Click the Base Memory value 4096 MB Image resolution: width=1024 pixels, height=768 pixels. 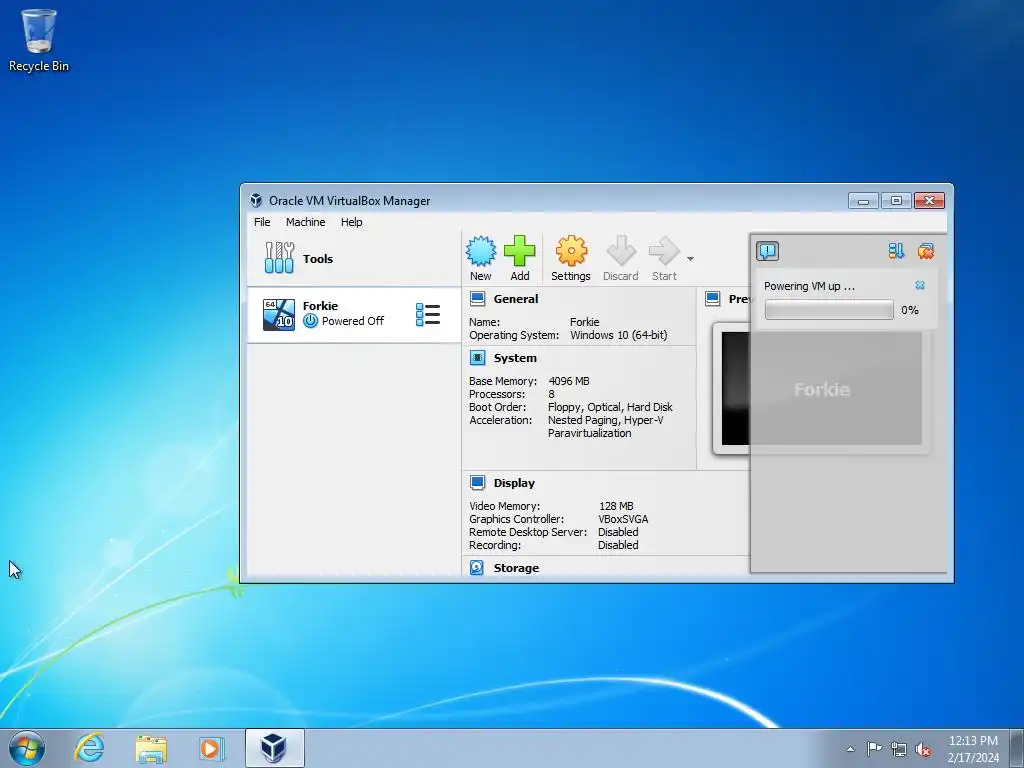pyautogui.click(x=569, y=381)
